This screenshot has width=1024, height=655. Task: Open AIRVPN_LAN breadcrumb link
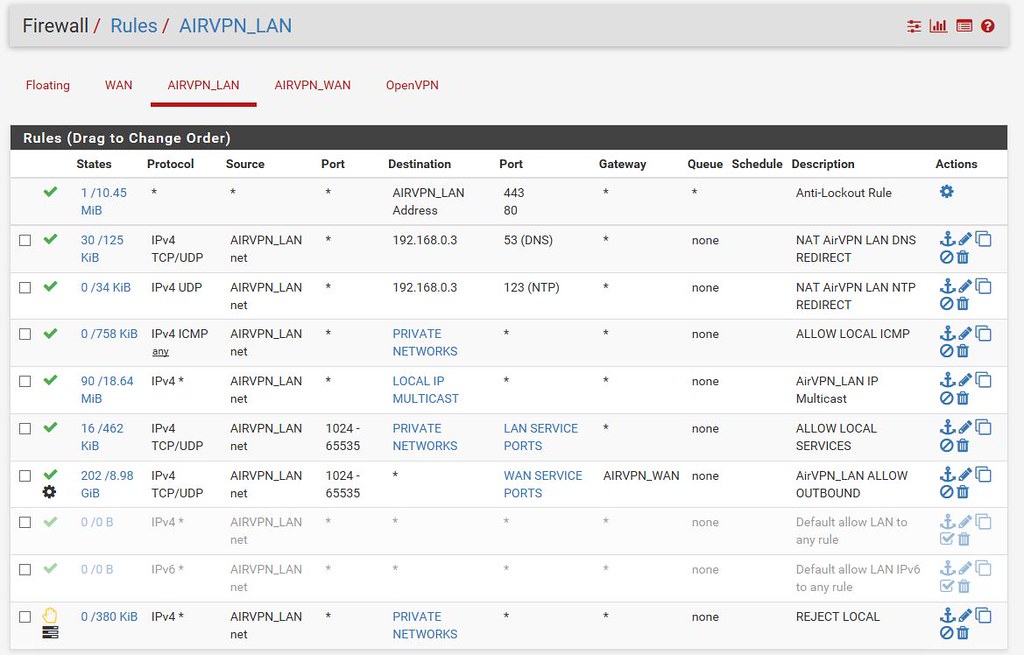pyautogui.click(x=235, y=25)
